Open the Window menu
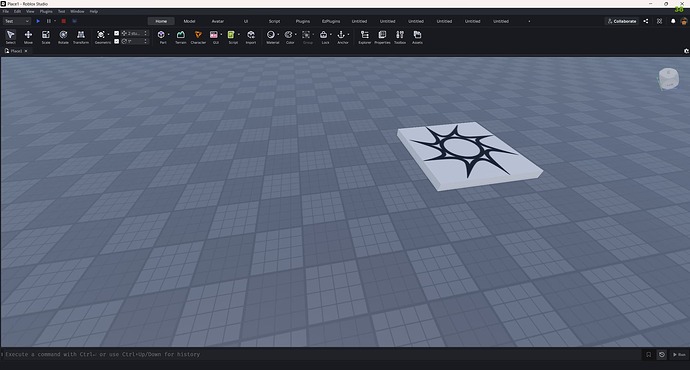The image size is (690, 370). (77, 11)
